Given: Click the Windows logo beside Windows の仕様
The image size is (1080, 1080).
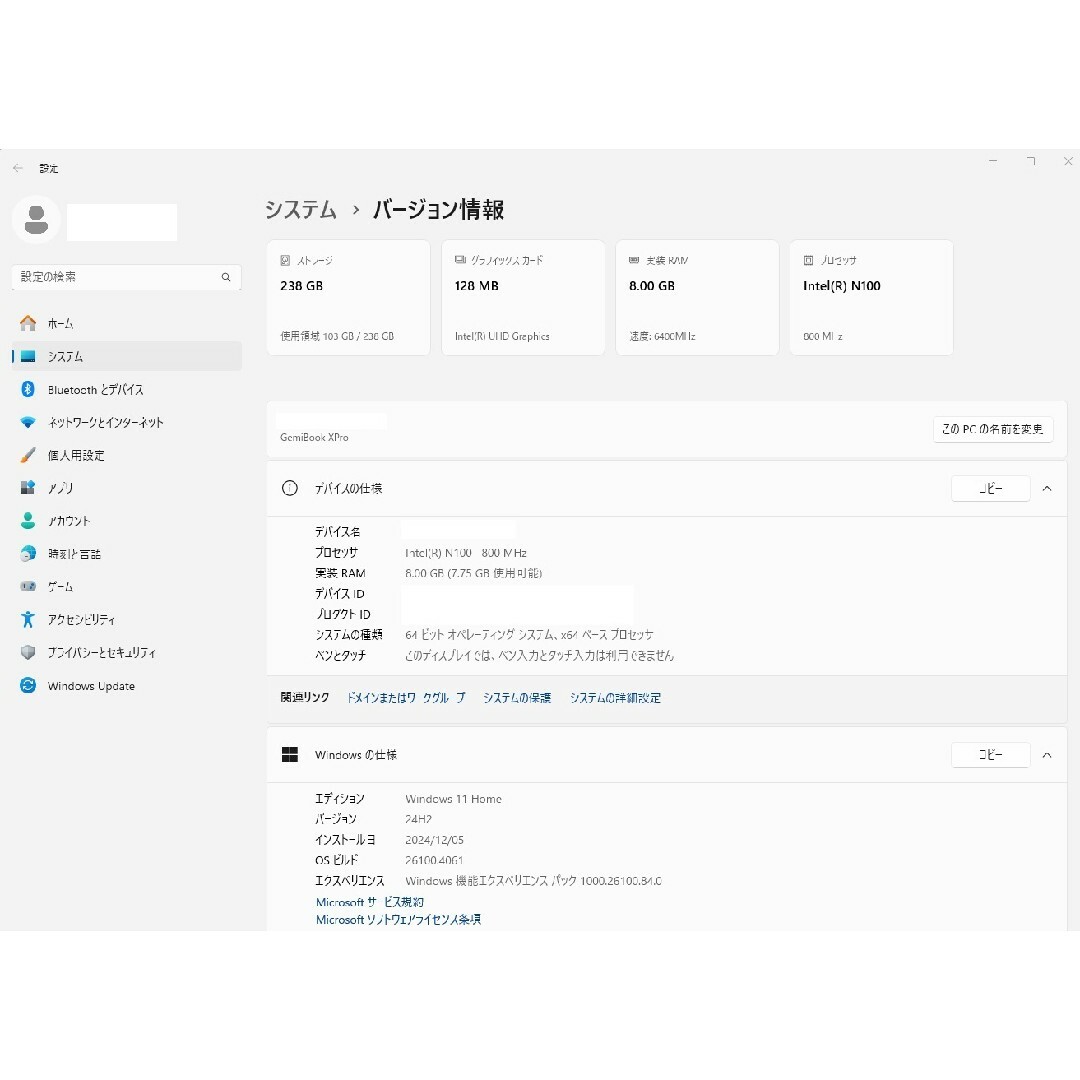Looking at the screenshot, I should tap(290, 755).
